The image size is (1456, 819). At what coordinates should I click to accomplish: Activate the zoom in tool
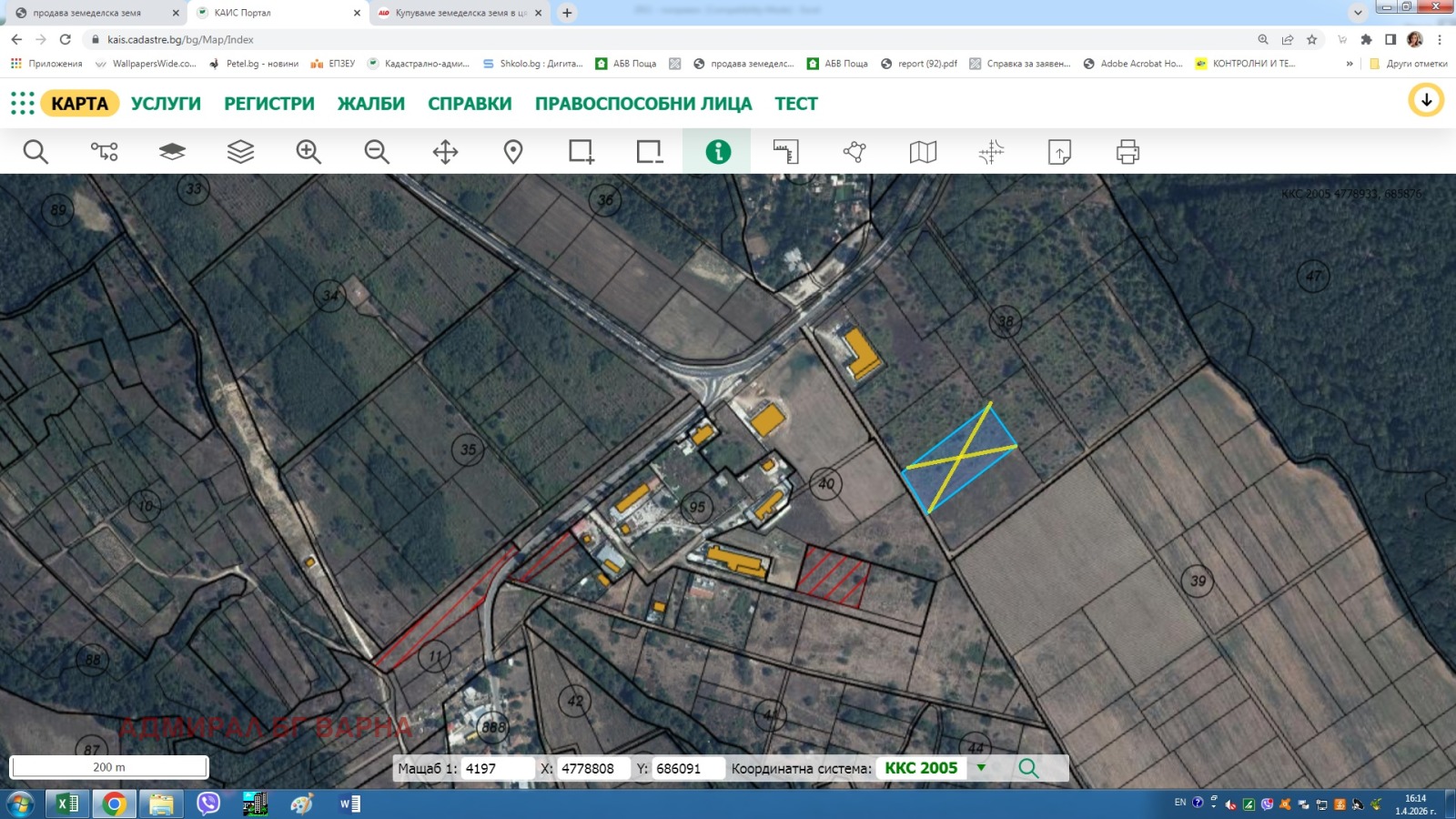(x=308, y=152)
